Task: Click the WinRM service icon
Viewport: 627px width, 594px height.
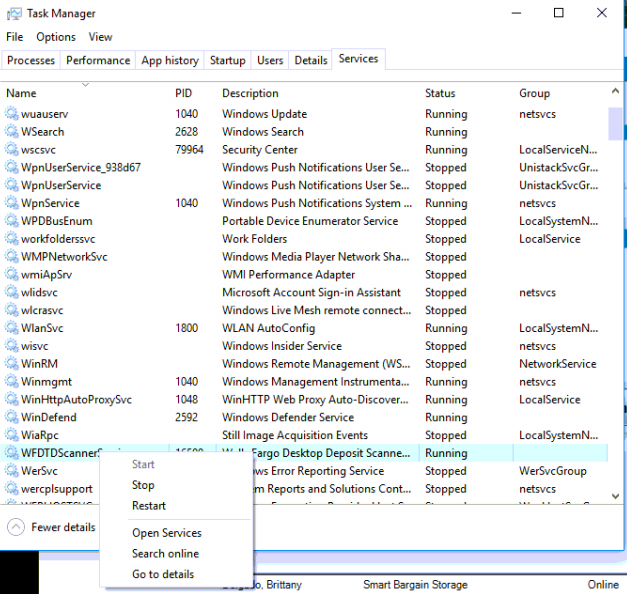Action: (12, 364)
